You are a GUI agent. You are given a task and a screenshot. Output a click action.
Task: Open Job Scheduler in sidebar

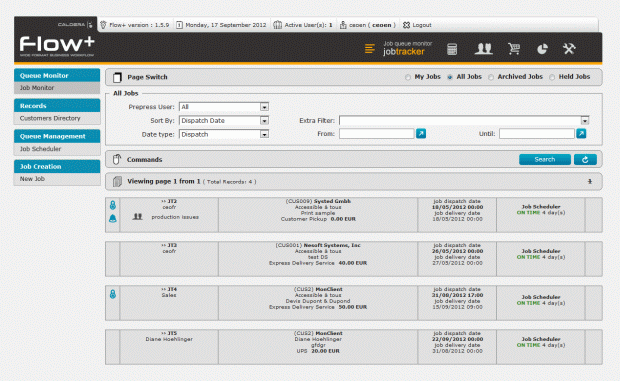point(57,149)
